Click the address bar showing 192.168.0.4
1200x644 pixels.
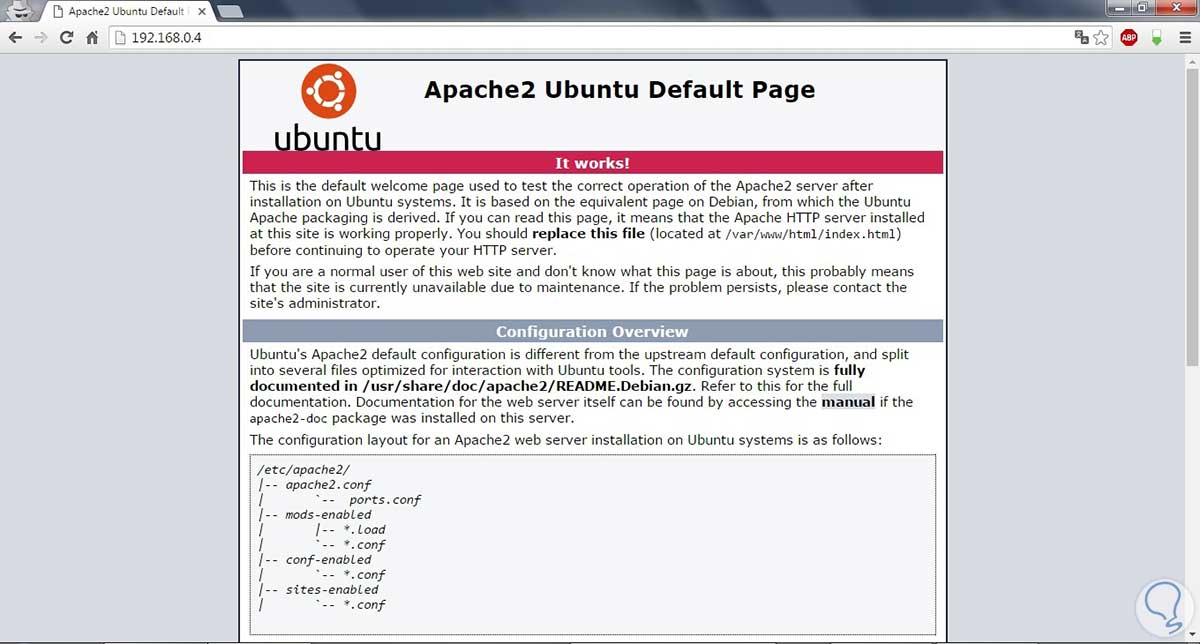click(590, 38)
